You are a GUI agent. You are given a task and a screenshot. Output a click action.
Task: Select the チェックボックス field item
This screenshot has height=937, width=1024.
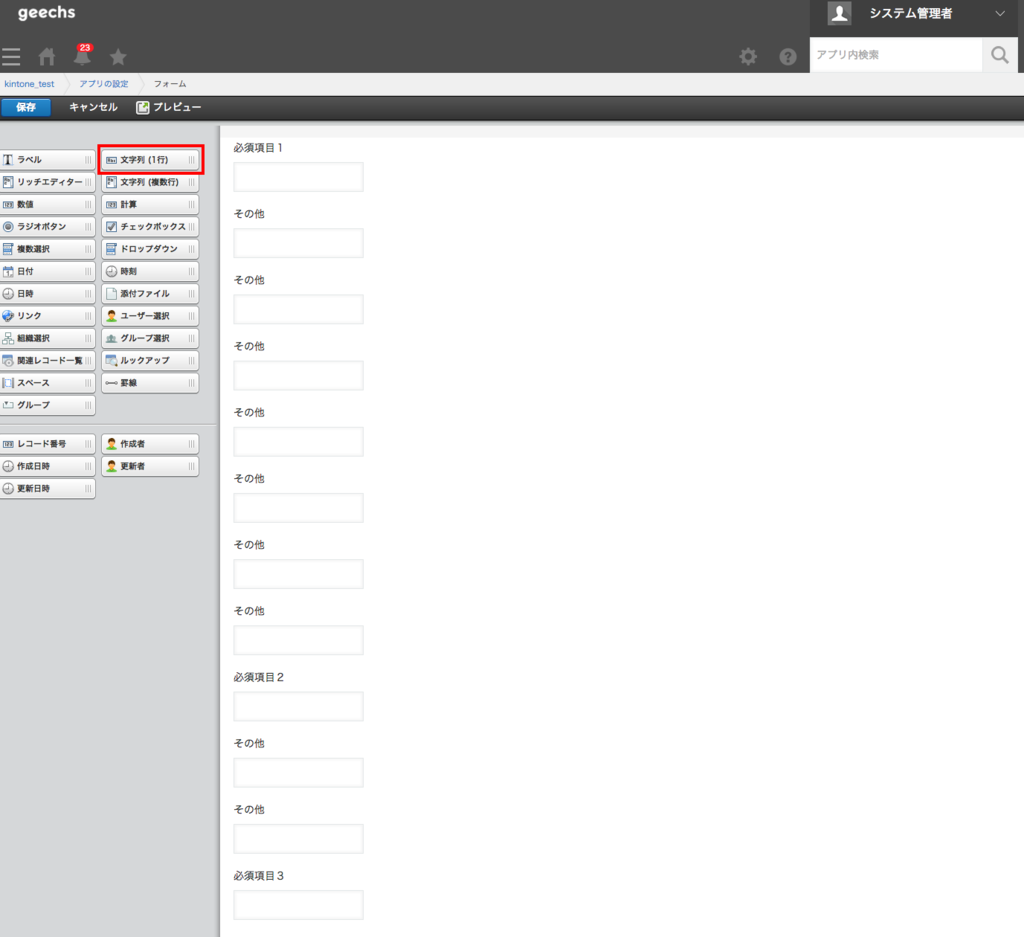[150, 227]
